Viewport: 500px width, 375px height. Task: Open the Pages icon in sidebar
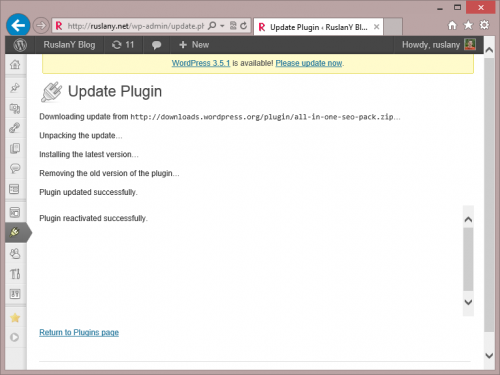coord(15,148)
